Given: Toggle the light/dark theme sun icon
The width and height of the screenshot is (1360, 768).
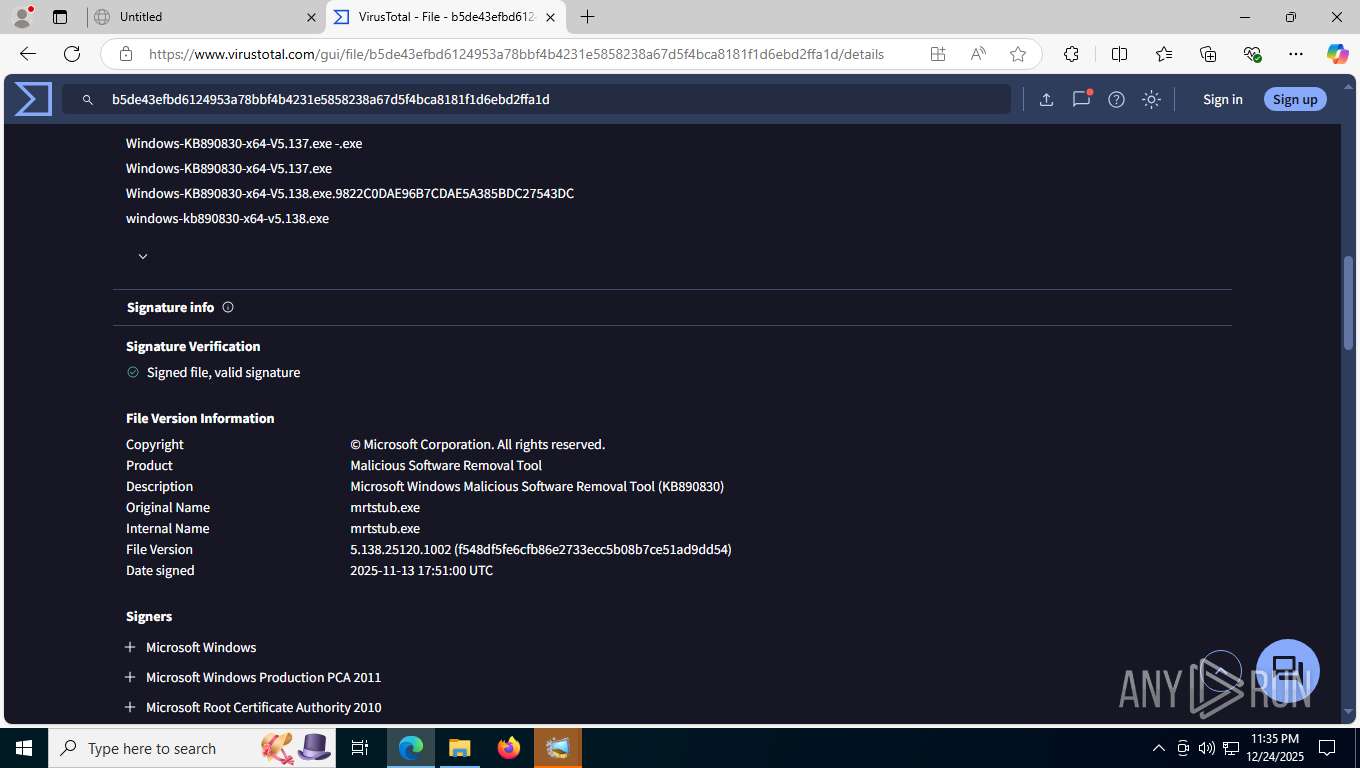Looking at the screenshot, I should [1152, 99].
